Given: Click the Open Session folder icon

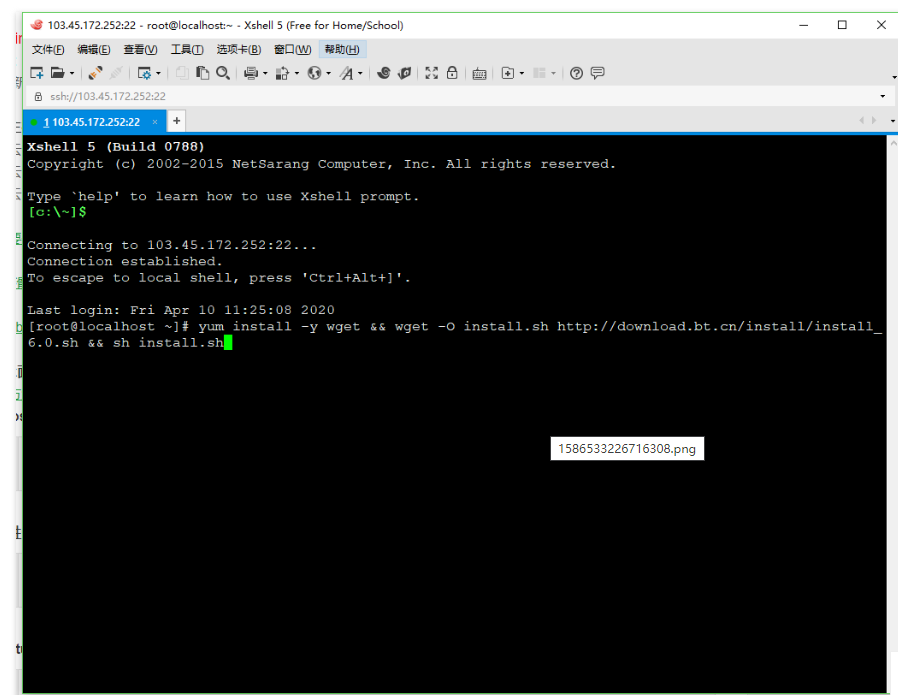Looking at the screenshot, I should pos(57,73).
